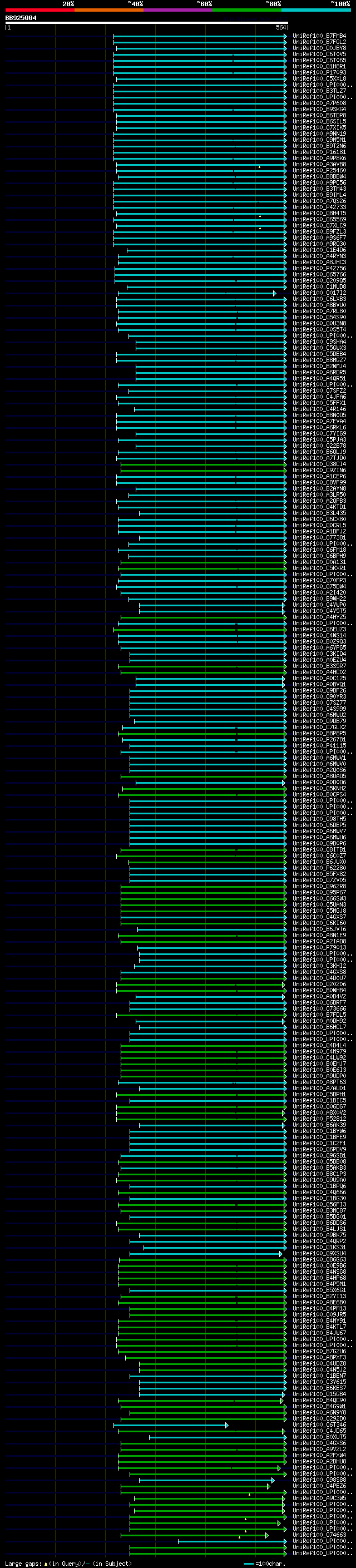Select hit label UniRef100_Q7XIK5
The height and width of the screenshot is (1568, 356).
319,128
